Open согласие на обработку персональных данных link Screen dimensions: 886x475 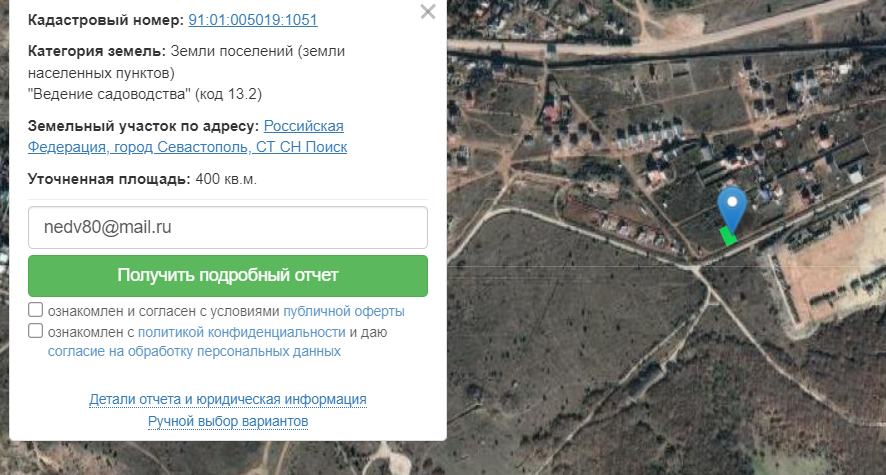[194, 351]
